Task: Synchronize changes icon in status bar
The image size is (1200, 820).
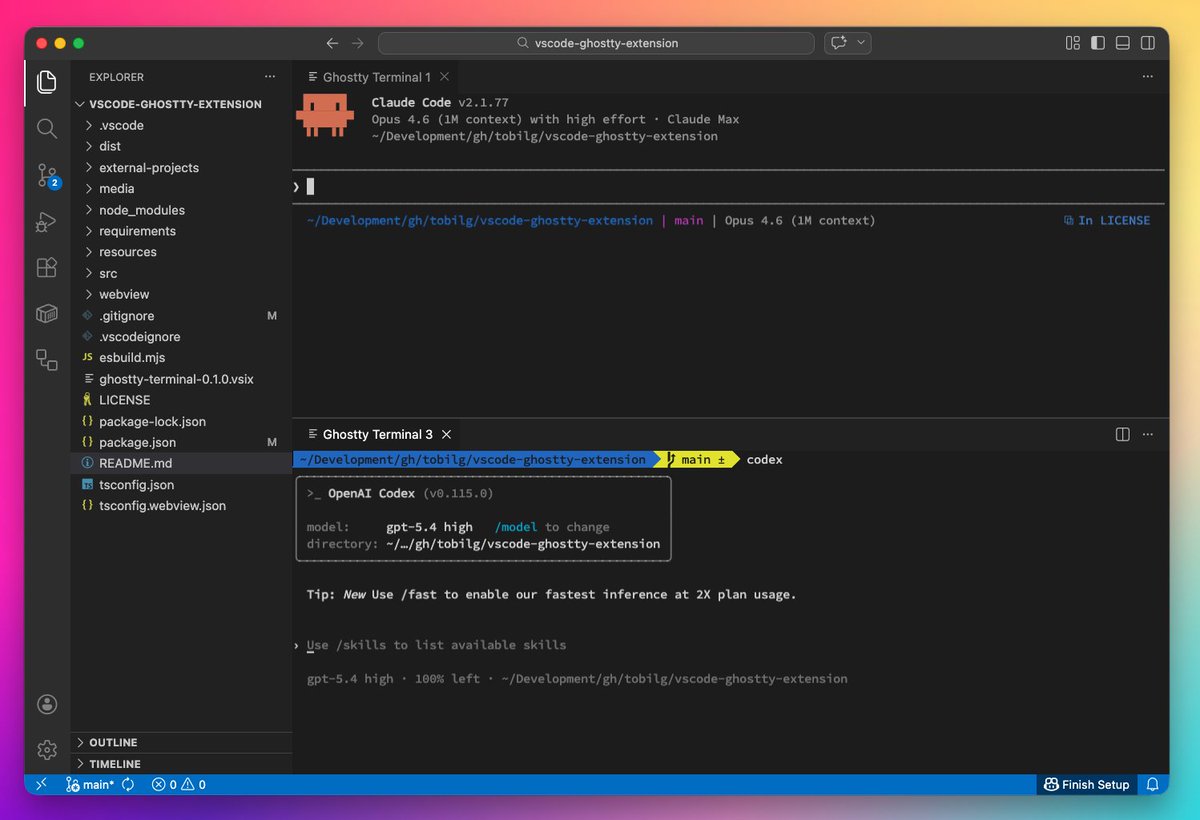Action: tap(128, 785)
